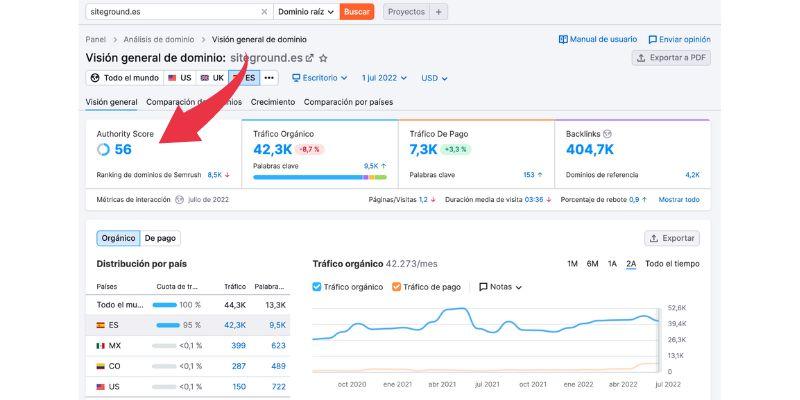Open the Manual de usuario link
The width and height of the screenshot is (800, 400).
[598, 39]
